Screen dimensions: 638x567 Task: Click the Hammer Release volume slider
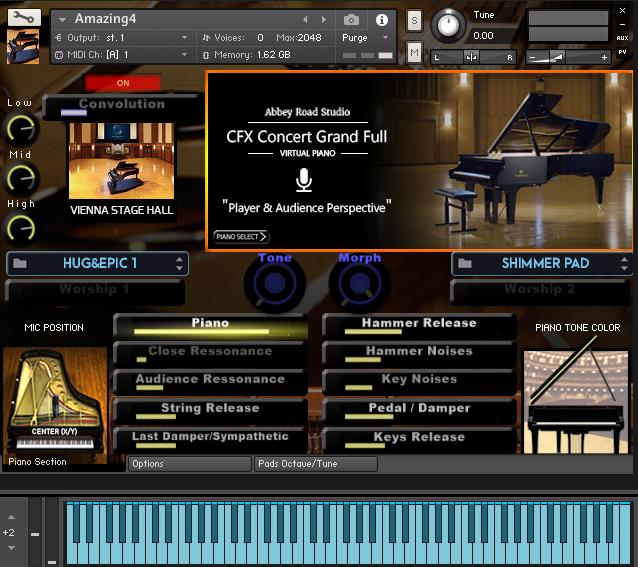pos(418,327)
